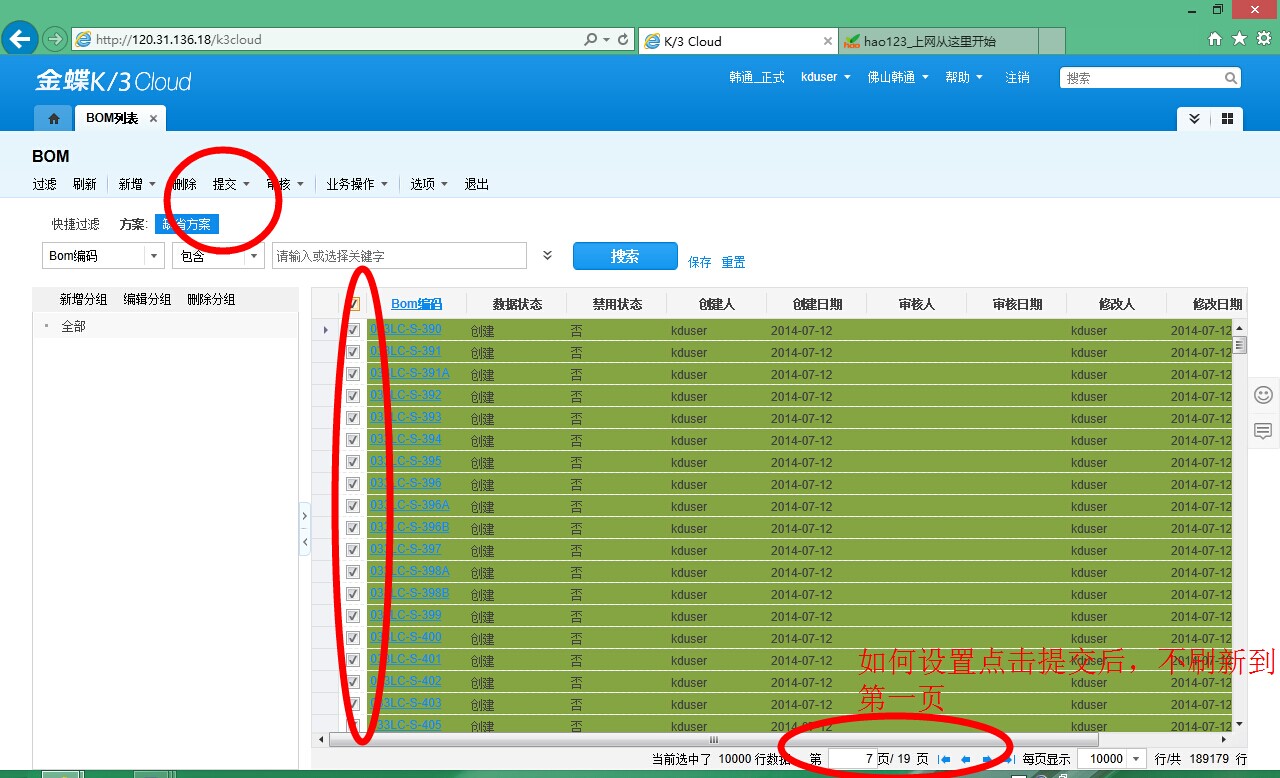Image resolution: width=1280 pixels, height=778 pixels.
Task: Uncheck row 03LC-S-403 checkbox
Action: coord(353,703)
